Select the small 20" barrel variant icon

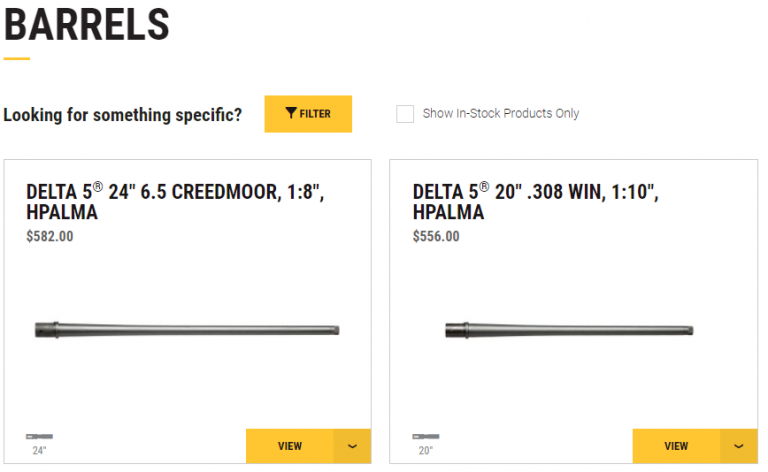pos(425,437)
